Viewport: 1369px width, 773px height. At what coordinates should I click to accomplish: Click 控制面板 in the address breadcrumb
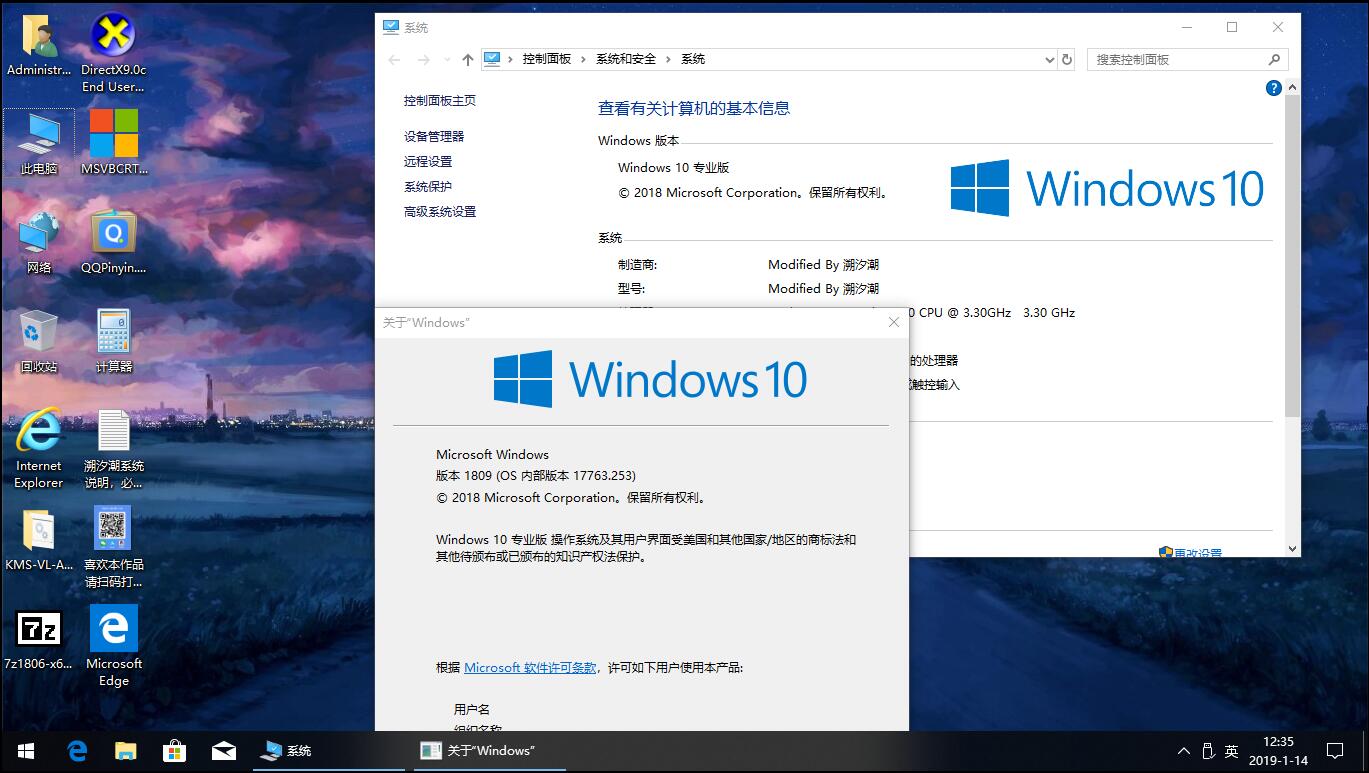(546, 59)
